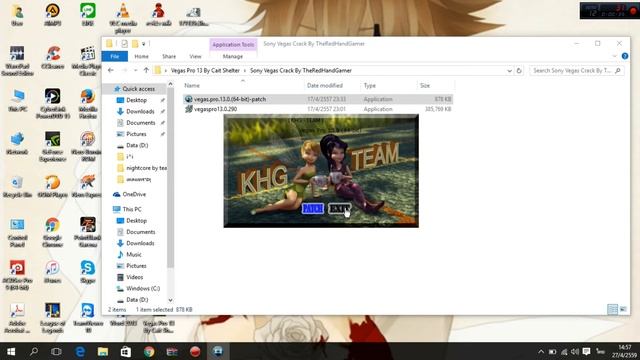This screenshot has height=360, width=640.
Task: Switch to large thumbnails view icon
Action: pos(623,309)
